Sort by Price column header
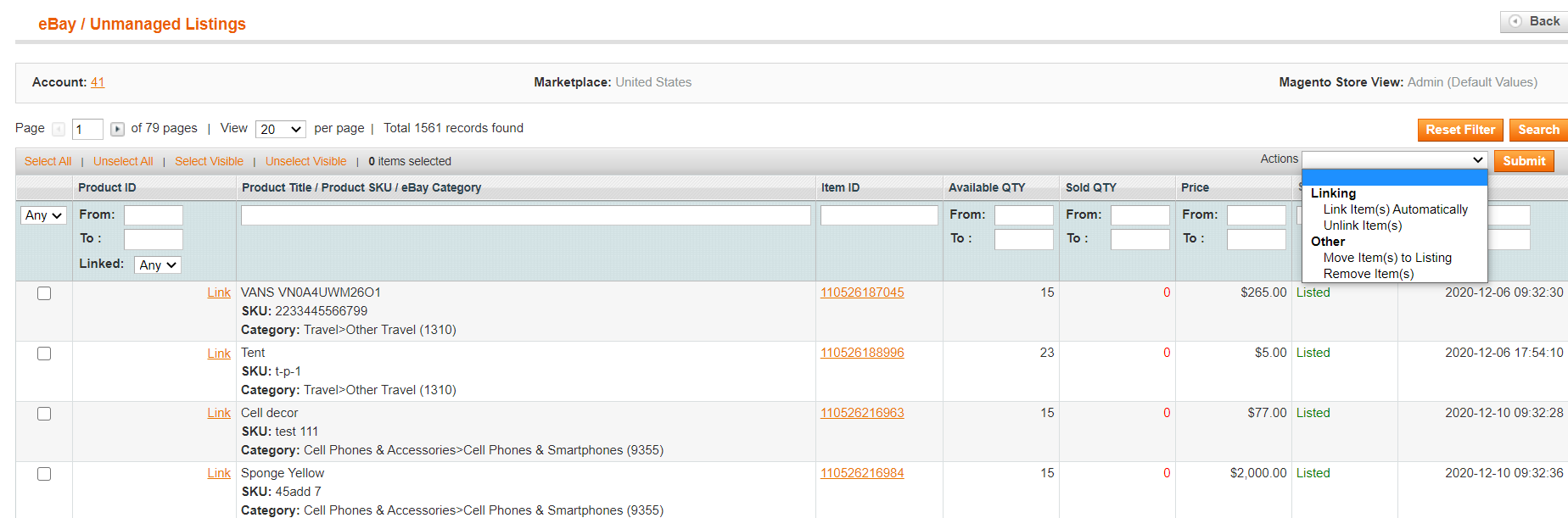The height and width of the screenshot is (518, 1568). tap(1195, 187)
